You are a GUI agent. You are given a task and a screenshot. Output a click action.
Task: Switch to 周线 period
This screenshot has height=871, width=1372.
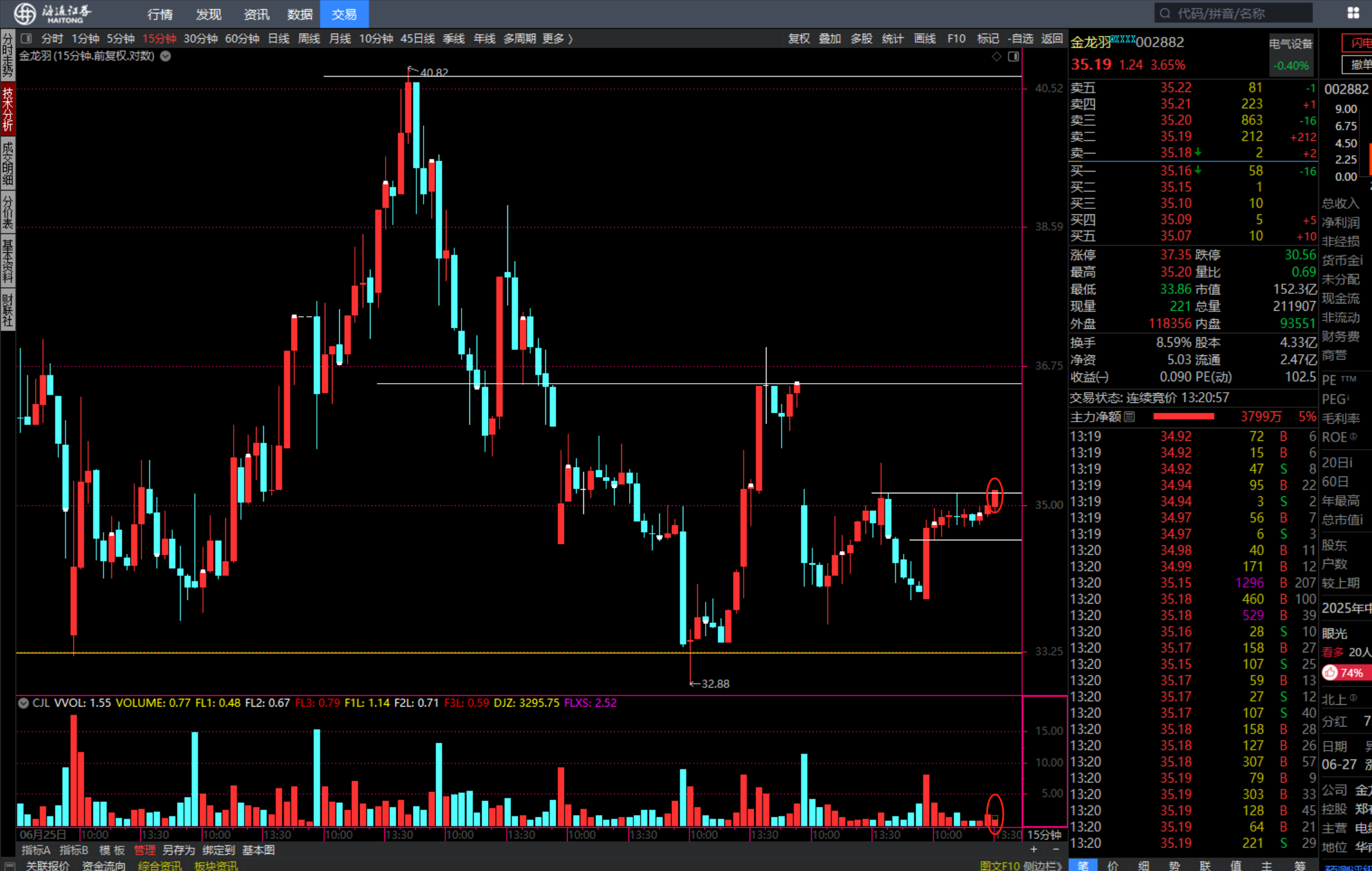pos(309,39)
